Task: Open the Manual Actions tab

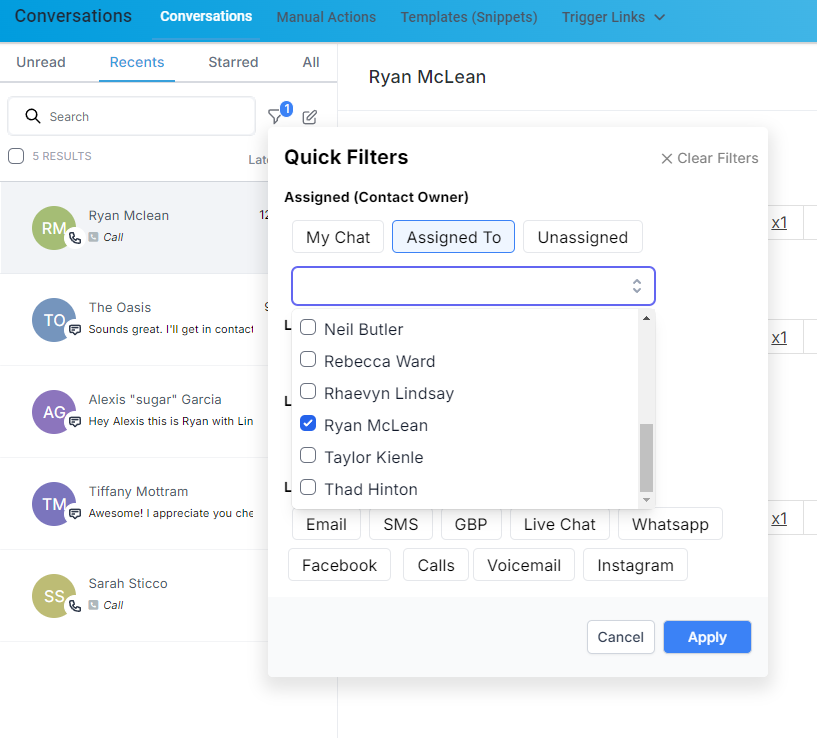Action: (x=326, y=17)
